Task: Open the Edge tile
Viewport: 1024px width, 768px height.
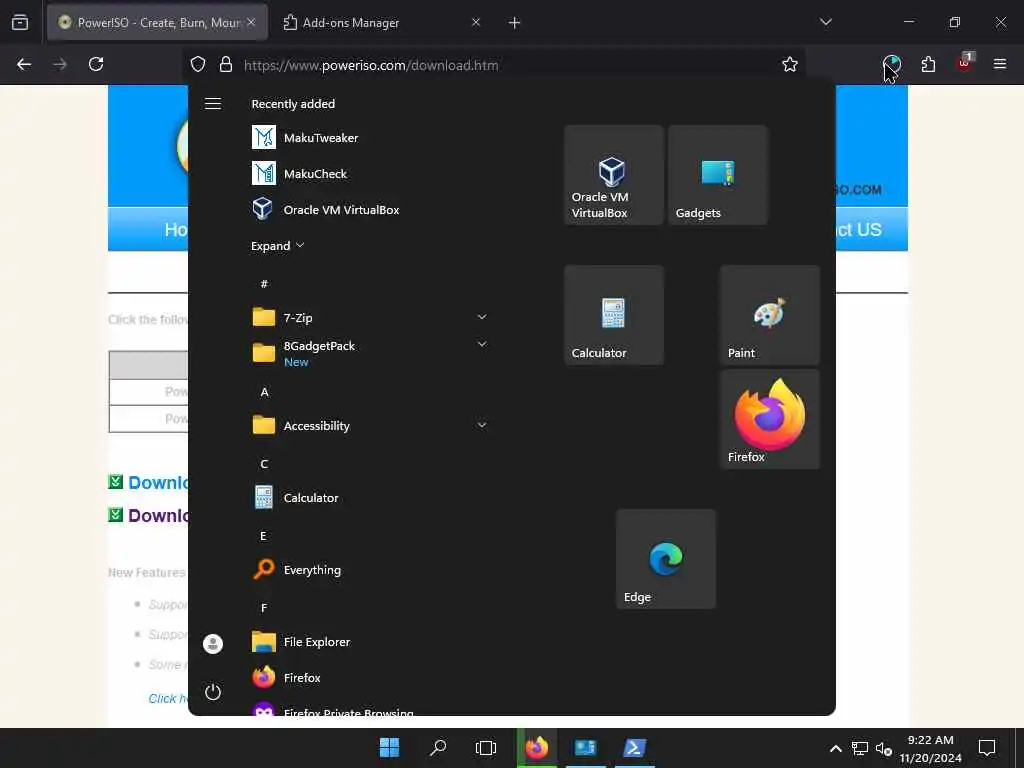Action: (x=665, y=559)
